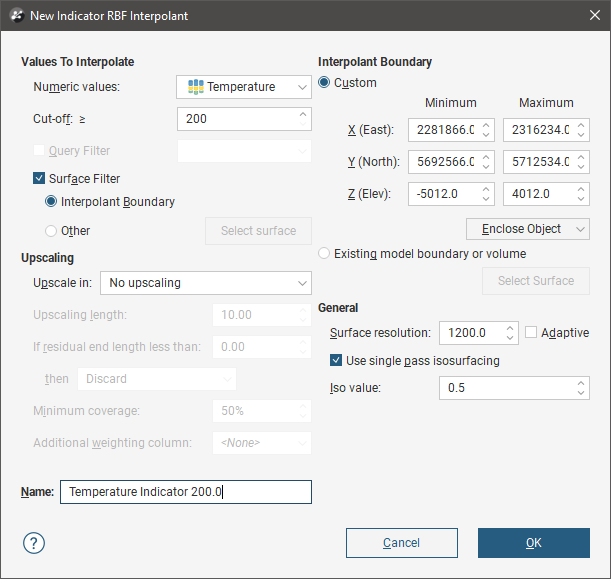Click the Cut-off value field
611x579 pixels.
238,118
